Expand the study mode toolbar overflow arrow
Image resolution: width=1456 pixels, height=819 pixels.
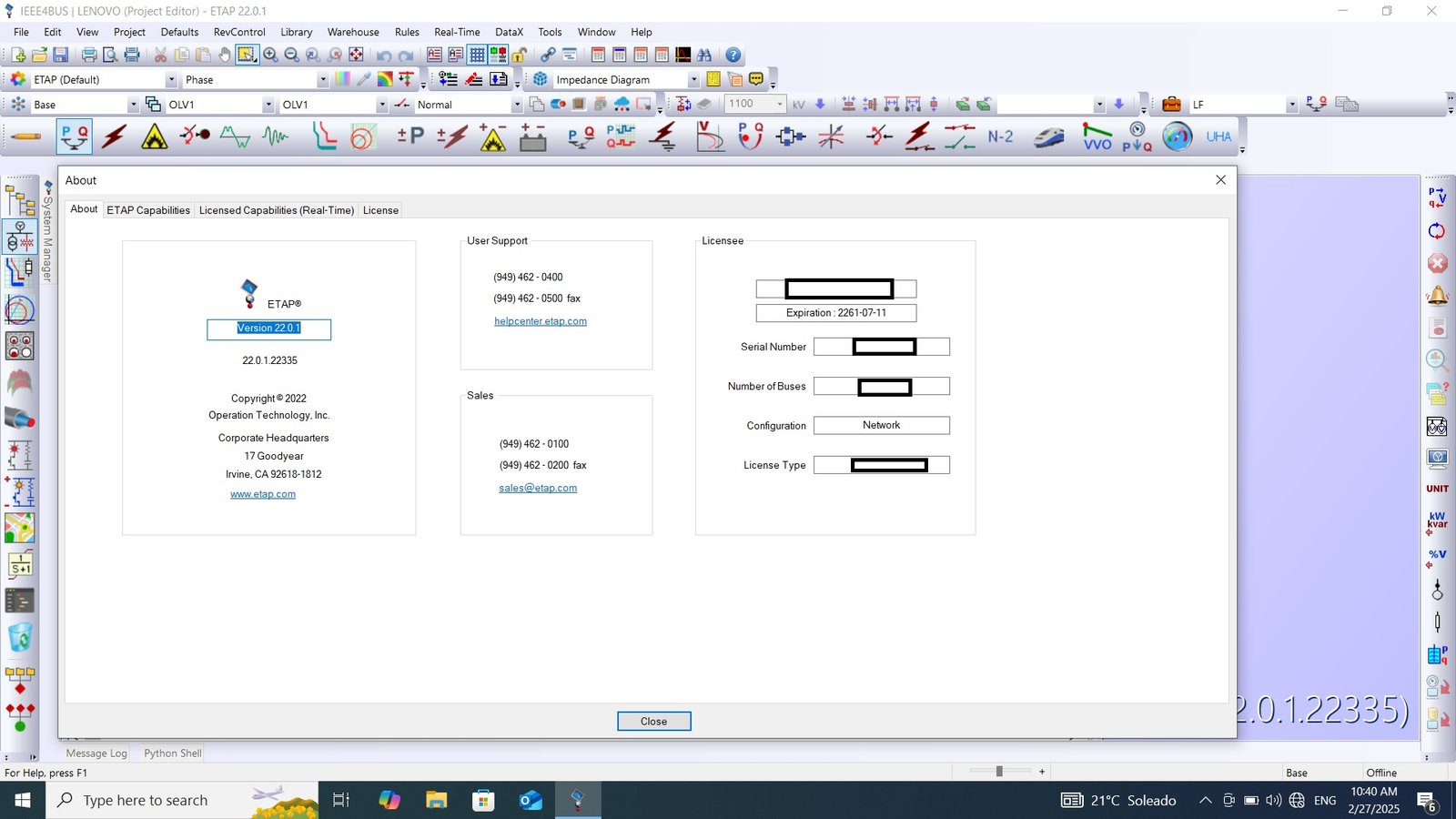tap(1242, 151)
